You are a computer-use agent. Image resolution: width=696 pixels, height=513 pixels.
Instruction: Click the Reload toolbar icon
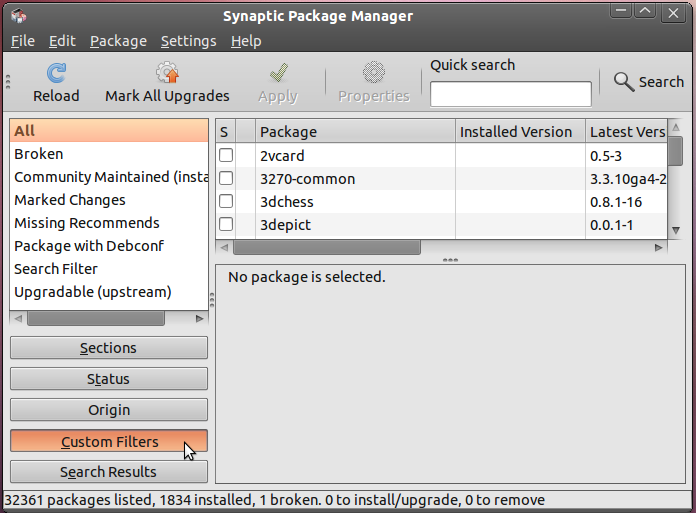coord(56,73)
